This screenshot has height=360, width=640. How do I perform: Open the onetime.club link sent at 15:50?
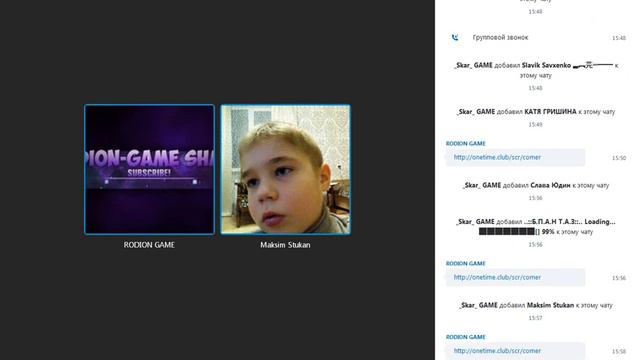click(x=497, y=157)
